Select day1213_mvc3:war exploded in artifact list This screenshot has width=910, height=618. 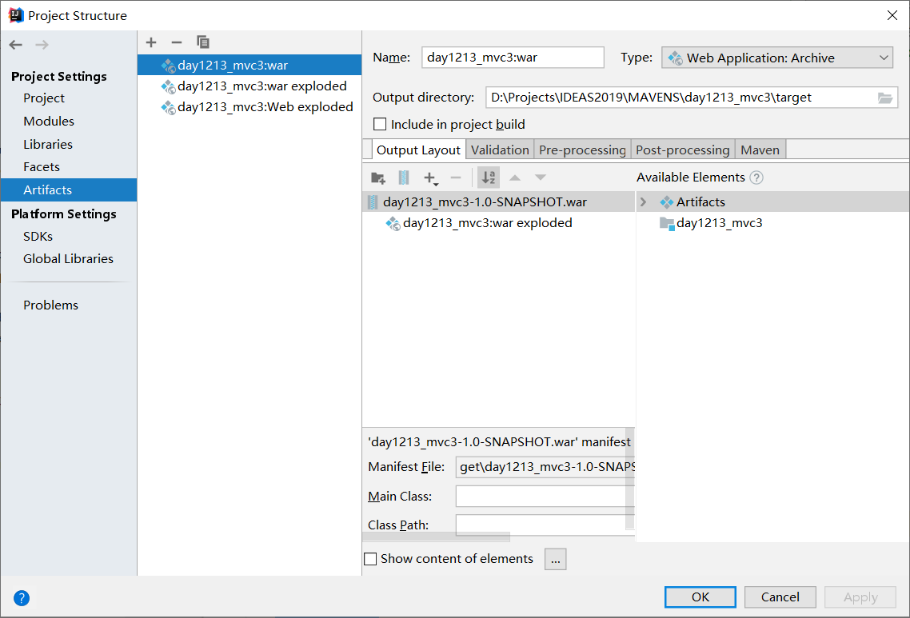pos(250,86)
